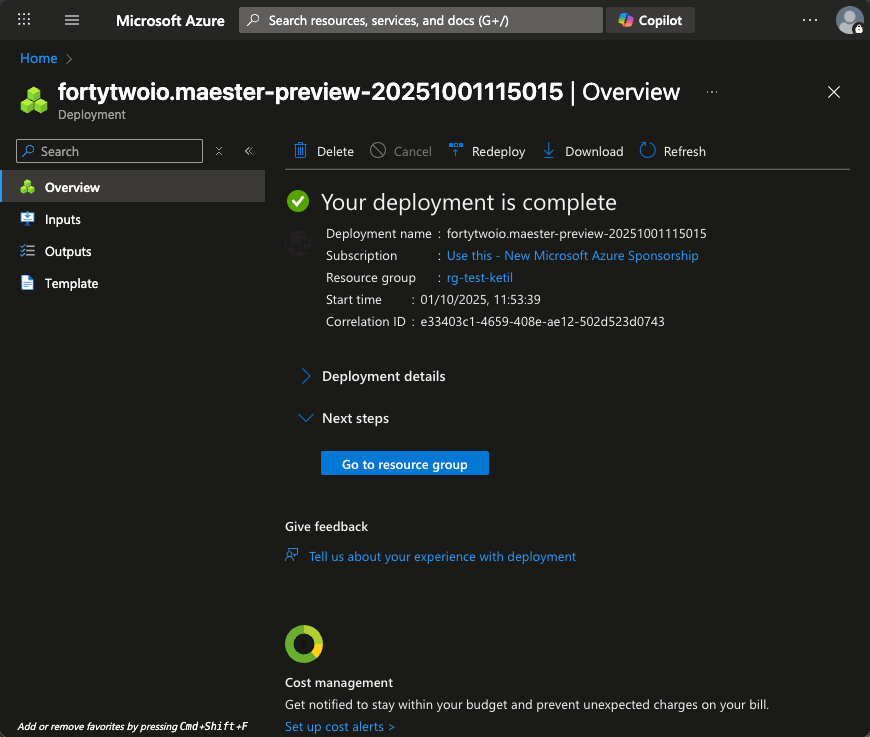Click the top bar ellipsis menu
The image size is (870, 737).
tap(810, 20)
